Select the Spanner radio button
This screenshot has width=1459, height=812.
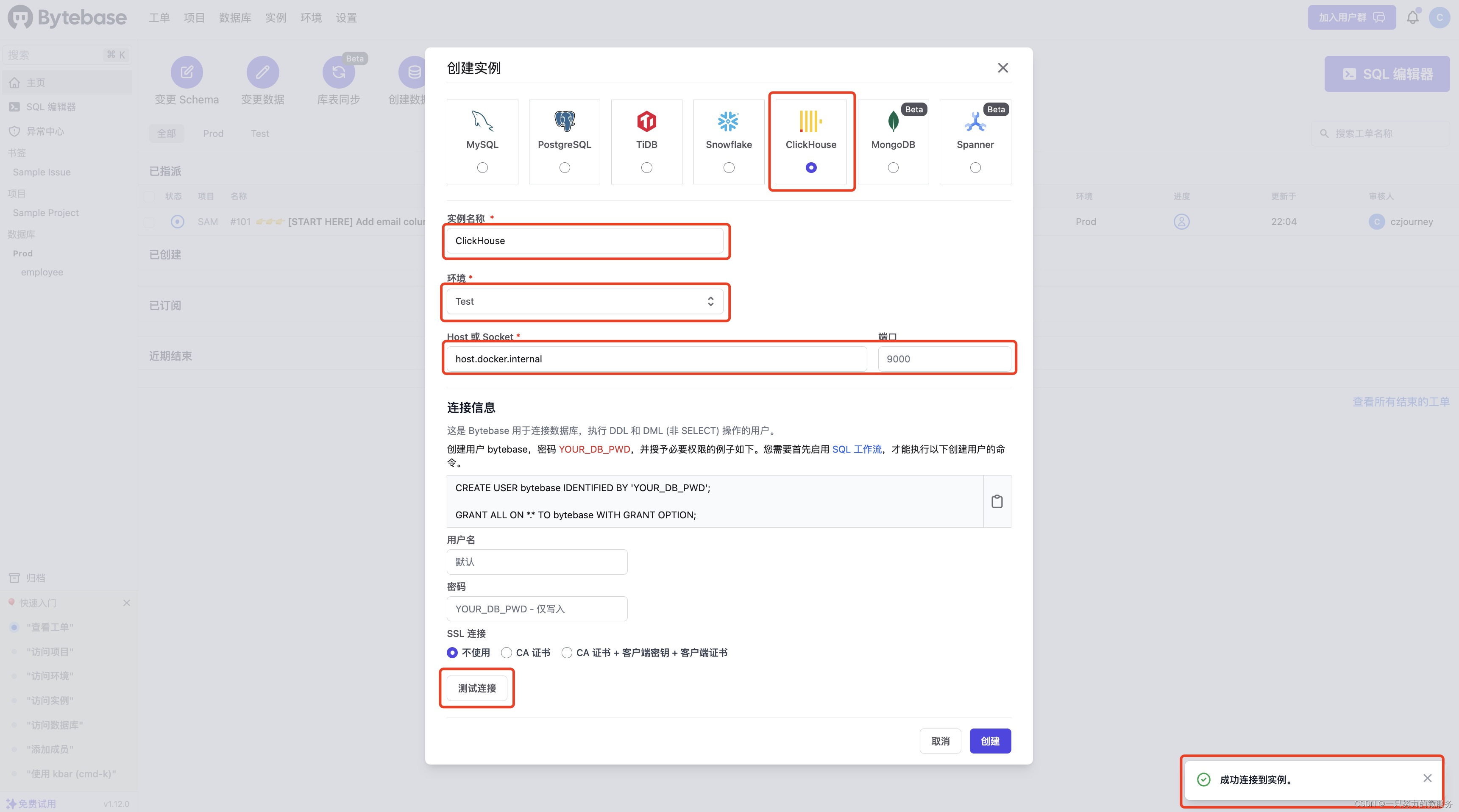click(975, 167)
